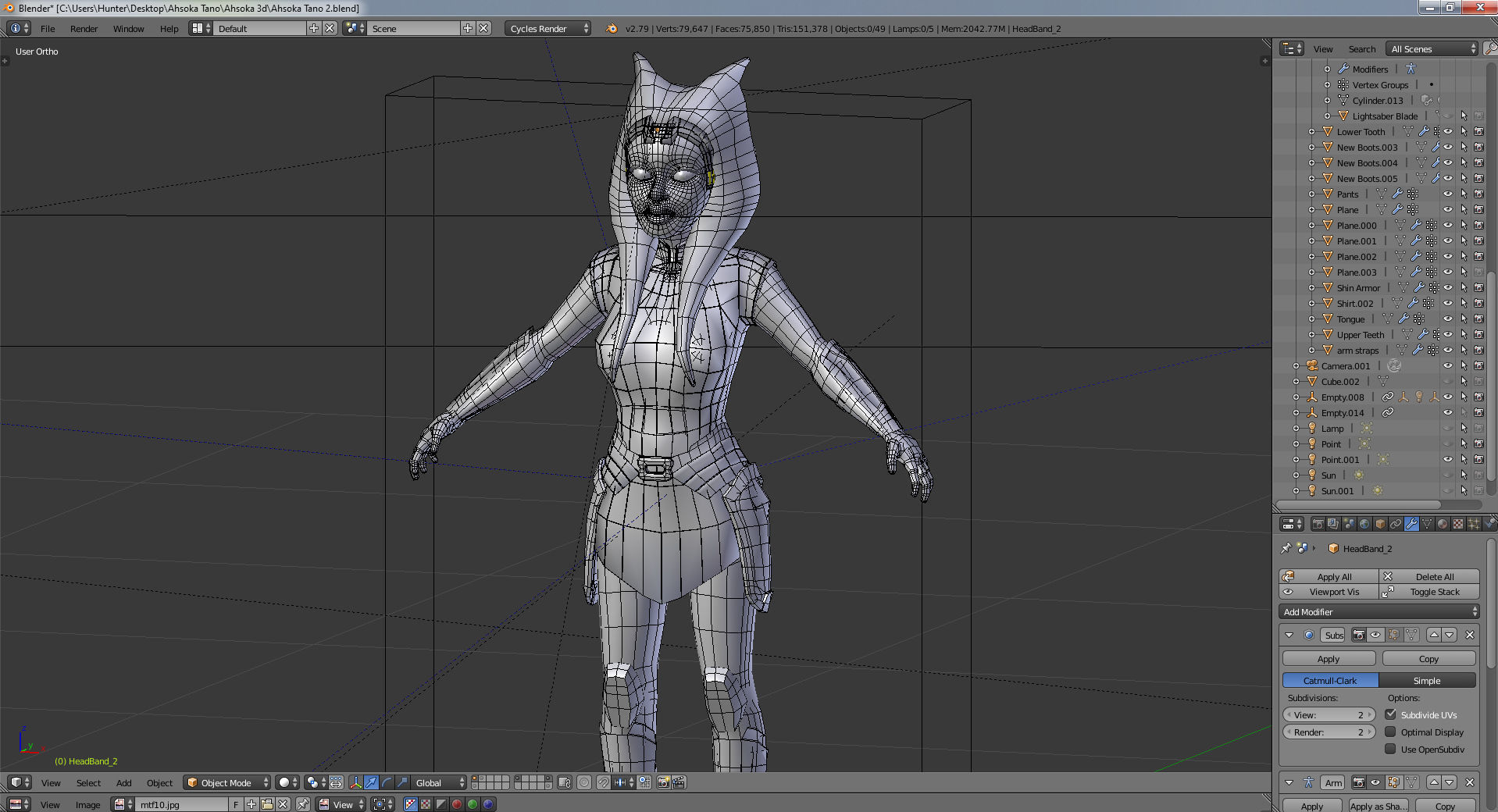Toggle proportional editing circle icon
This screenshot has width=1498, height=812.
(583, 782)
